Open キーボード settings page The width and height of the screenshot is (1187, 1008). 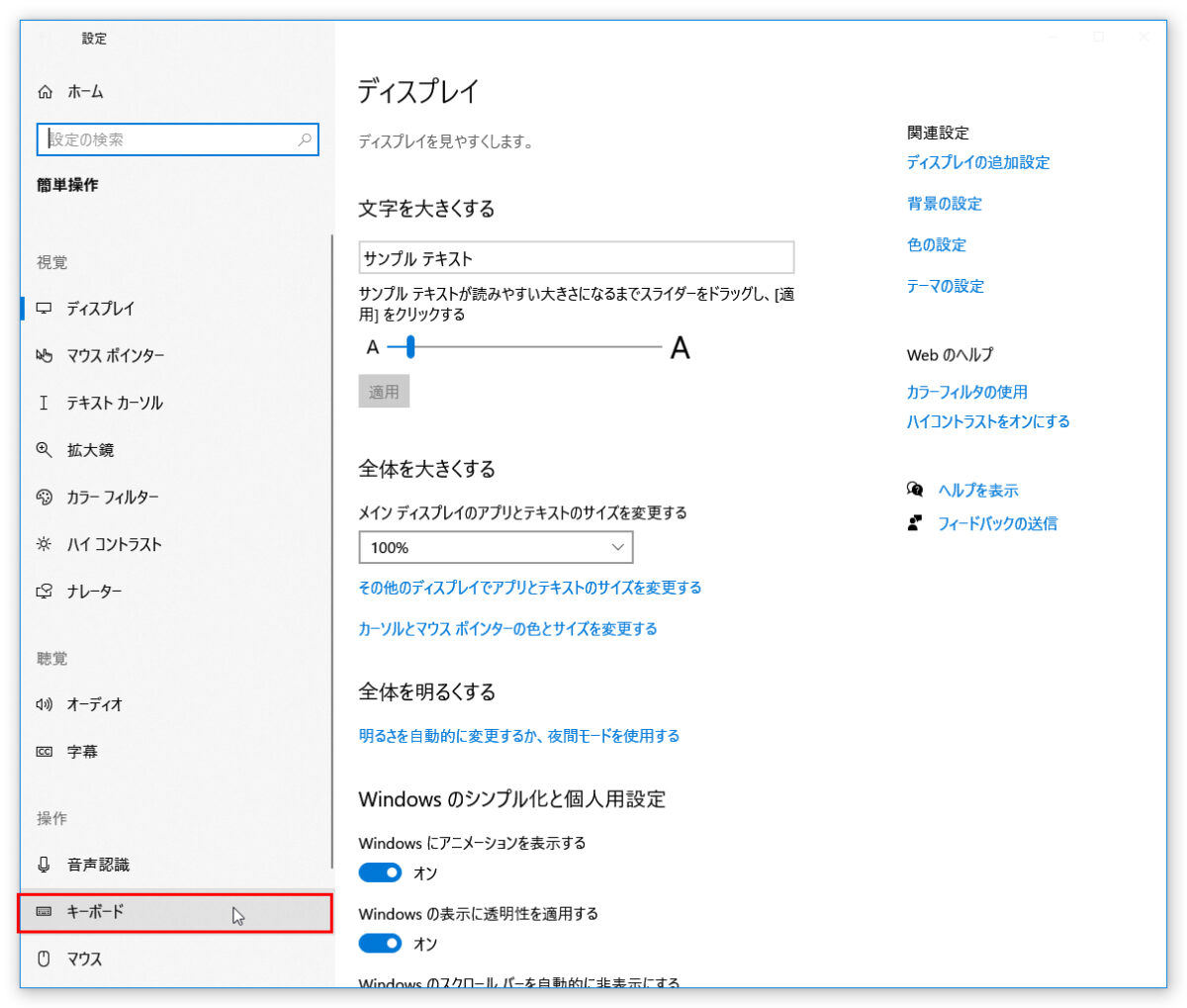click(x=175, y=911)
